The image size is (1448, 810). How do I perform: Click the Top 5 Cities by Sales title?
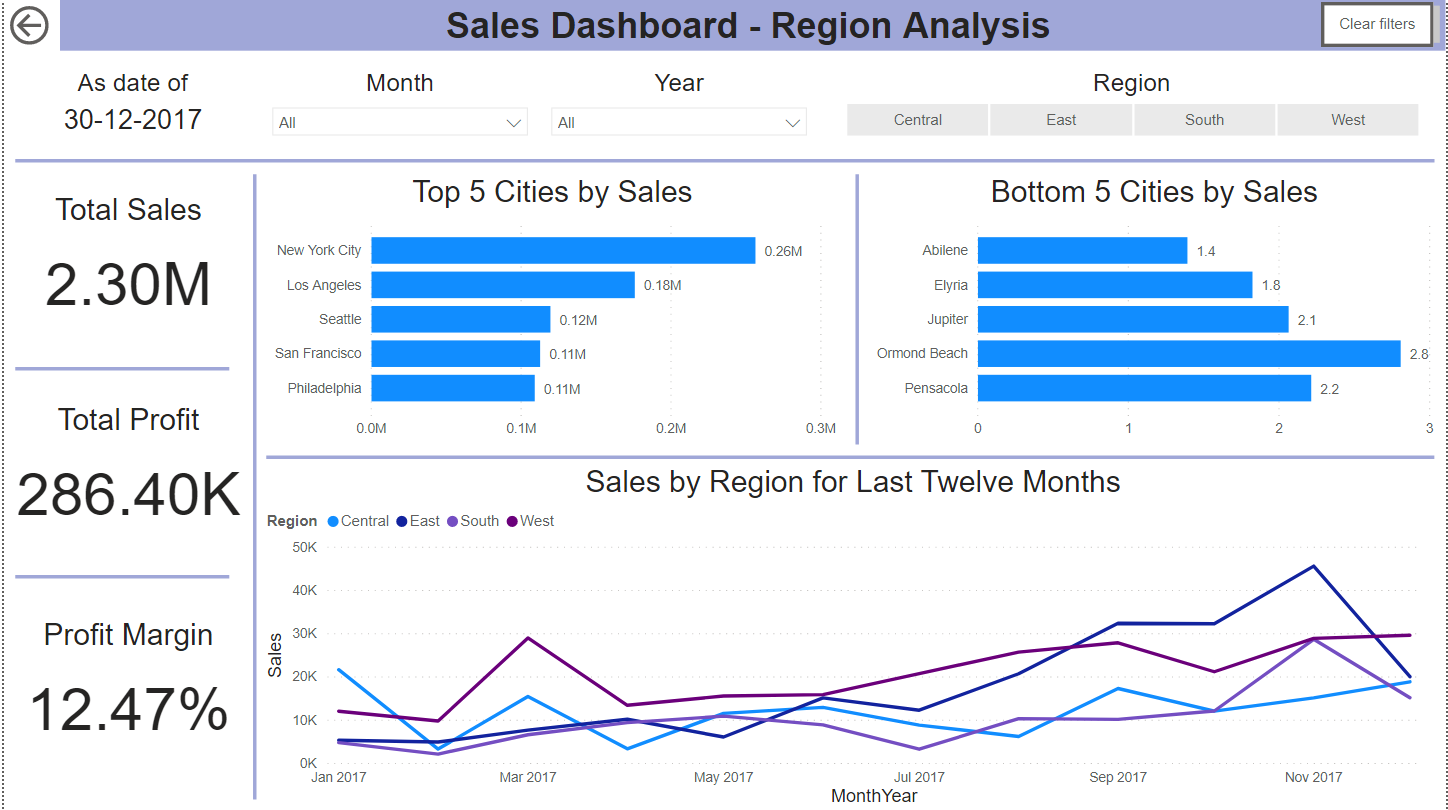(x=552, y=192)
